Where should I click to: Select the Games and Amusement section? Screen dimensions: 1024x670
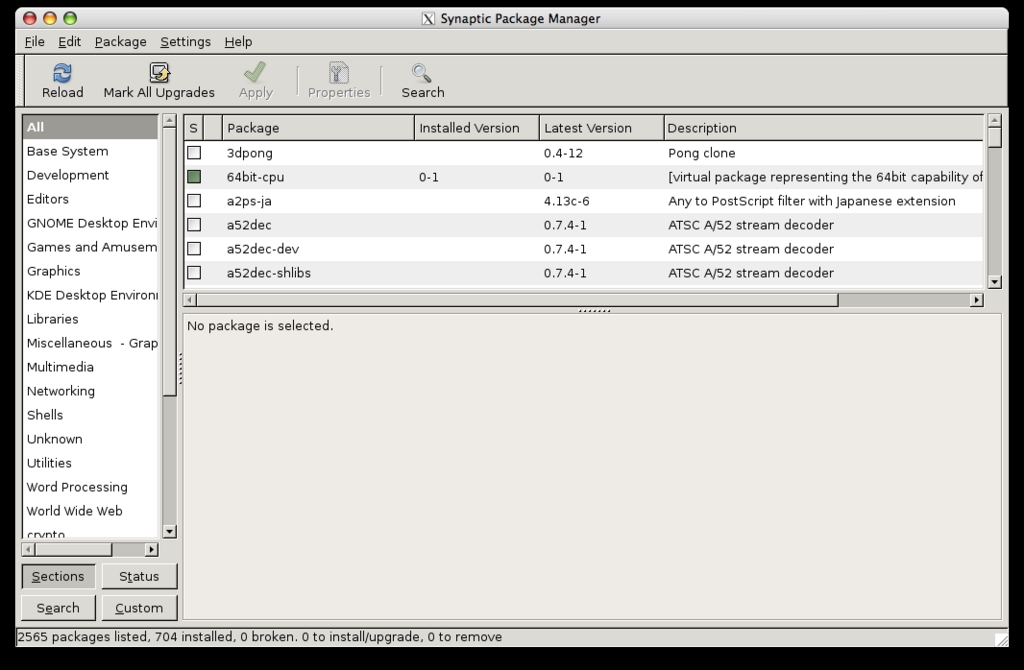click(x=91, y=247)
